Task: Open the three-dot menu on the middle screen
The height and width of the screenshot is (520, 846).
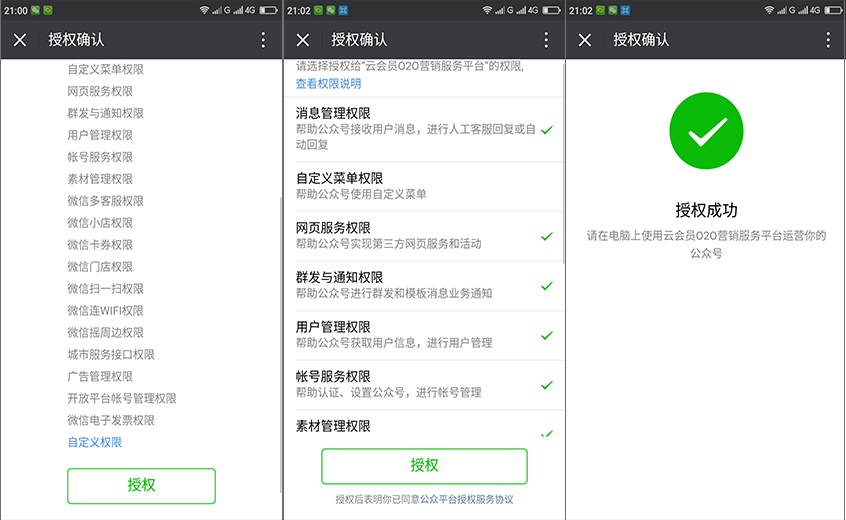Action: (x=546, y=40)
